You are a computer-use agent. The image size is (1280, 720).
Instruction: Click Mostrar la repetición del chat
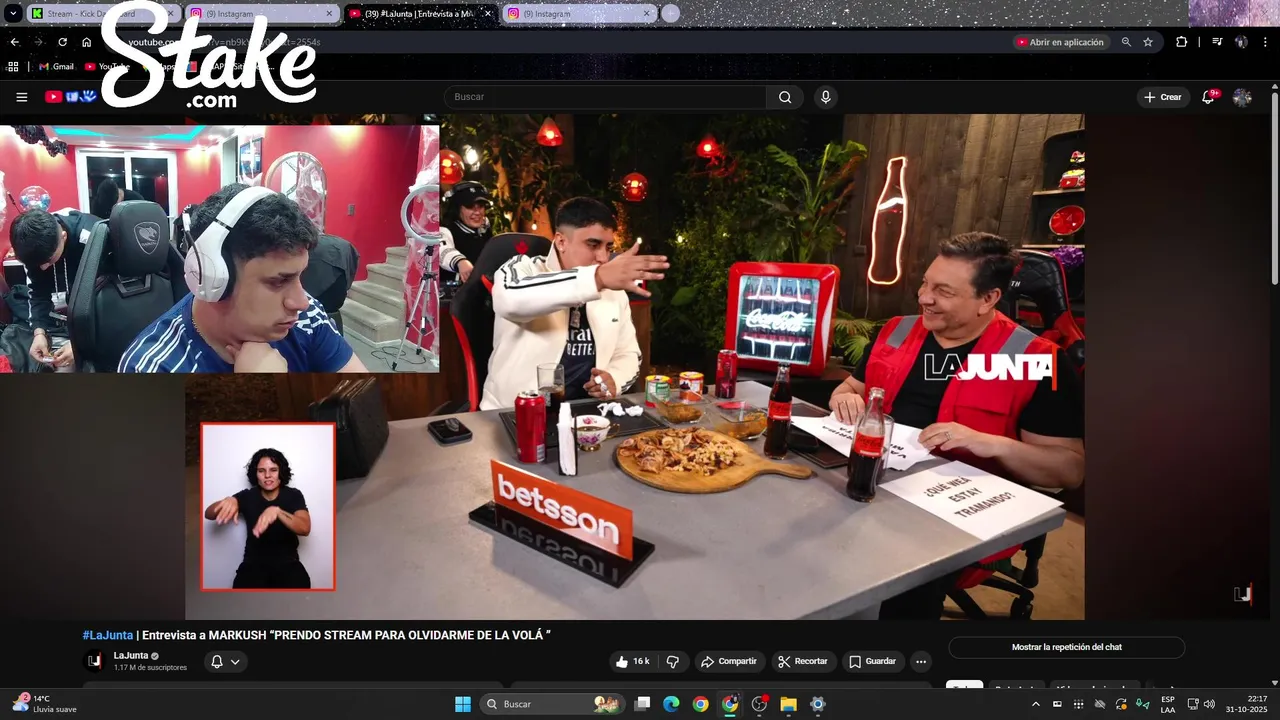coord(1067,647)
